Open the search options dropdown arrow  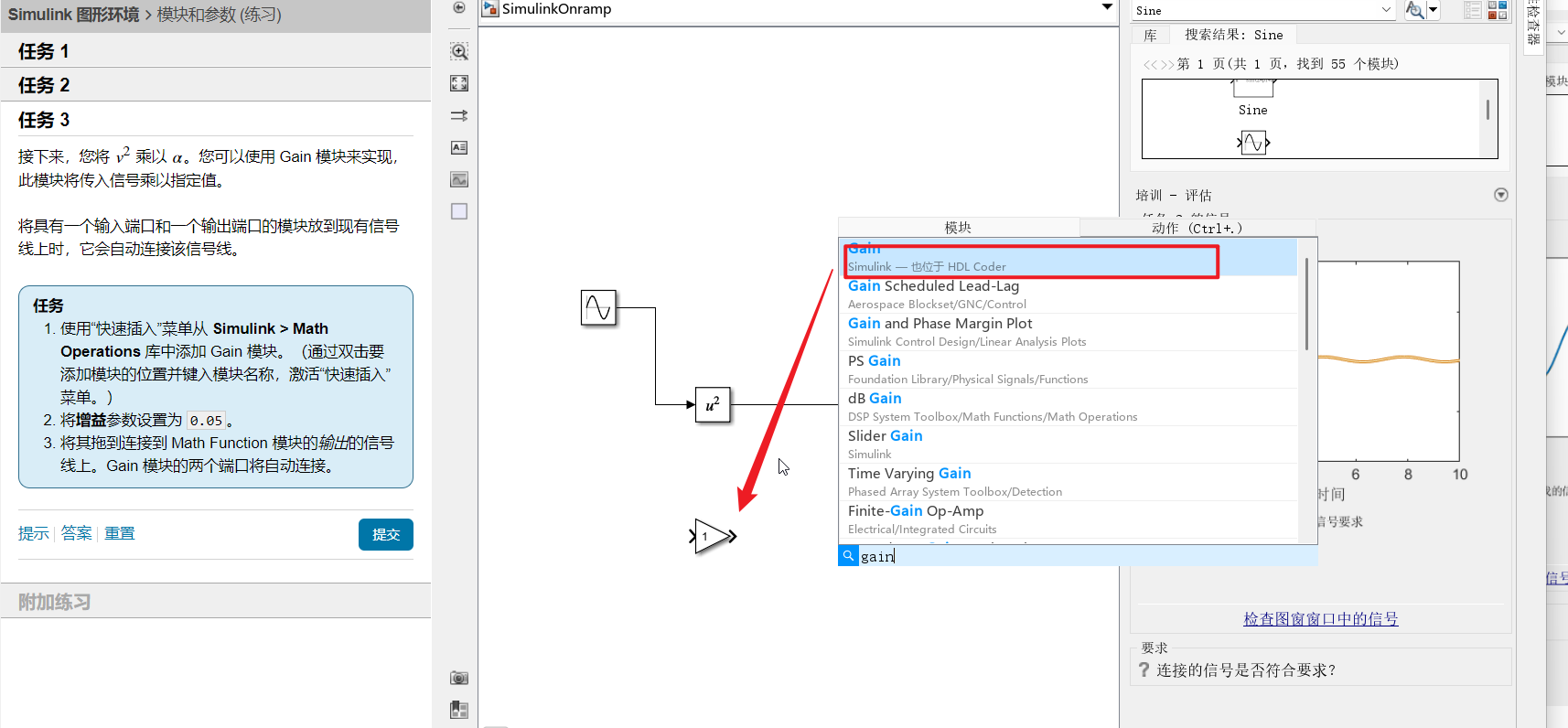click(x=1434, y=10)
